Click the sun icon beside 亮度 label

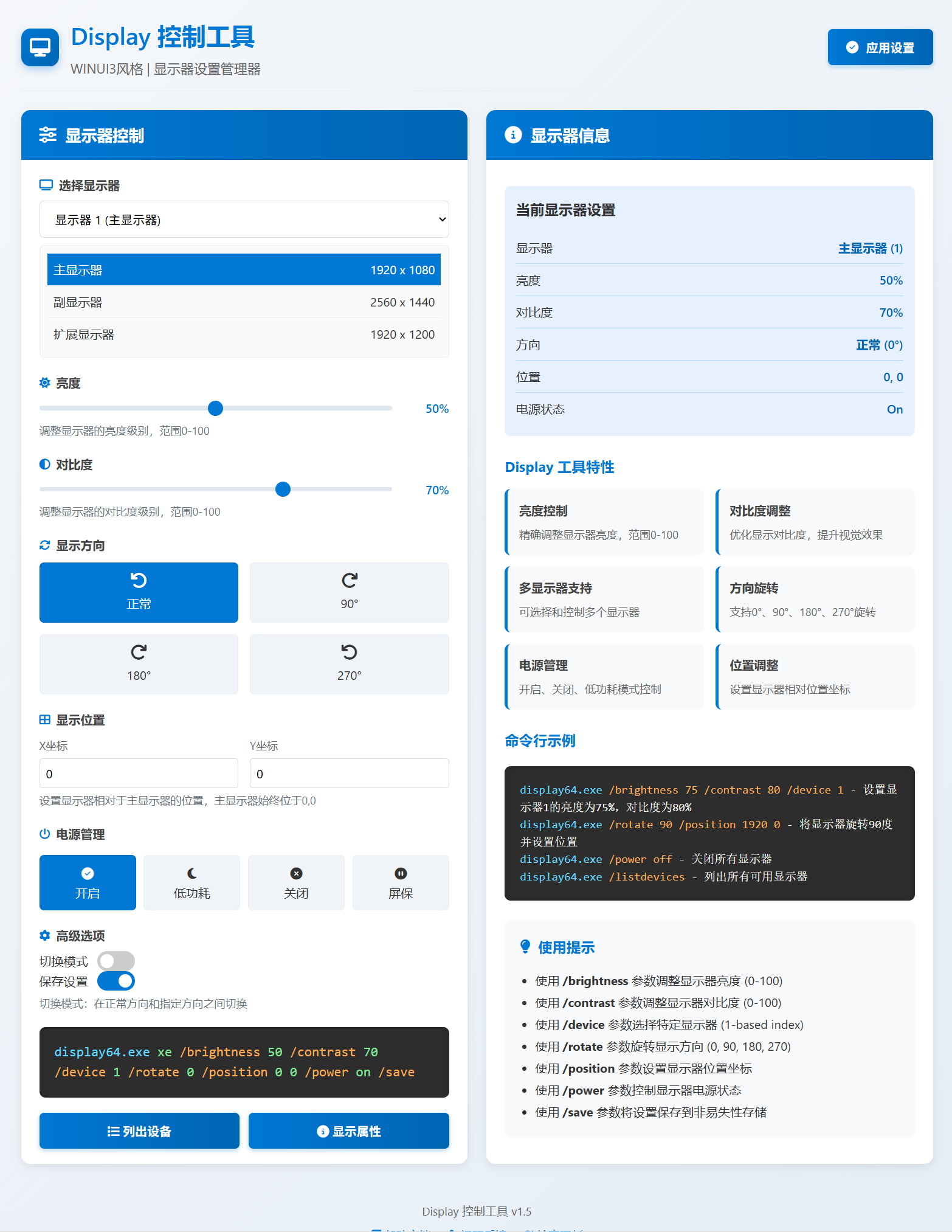45,382
